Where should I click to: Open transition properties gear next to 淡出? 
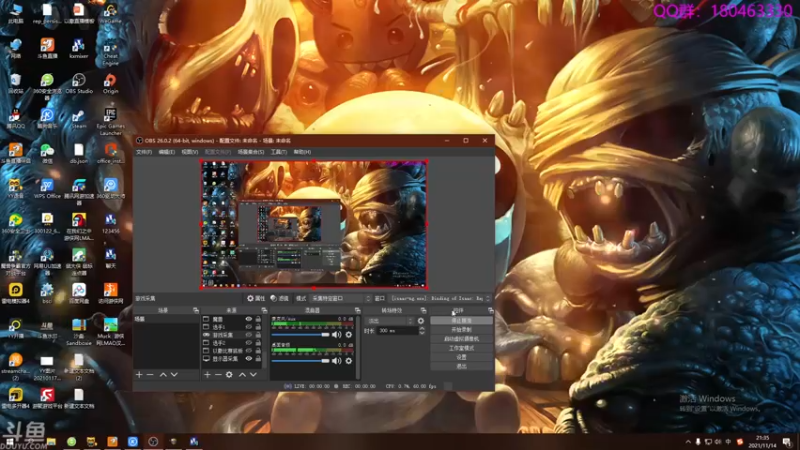point(420,321)
